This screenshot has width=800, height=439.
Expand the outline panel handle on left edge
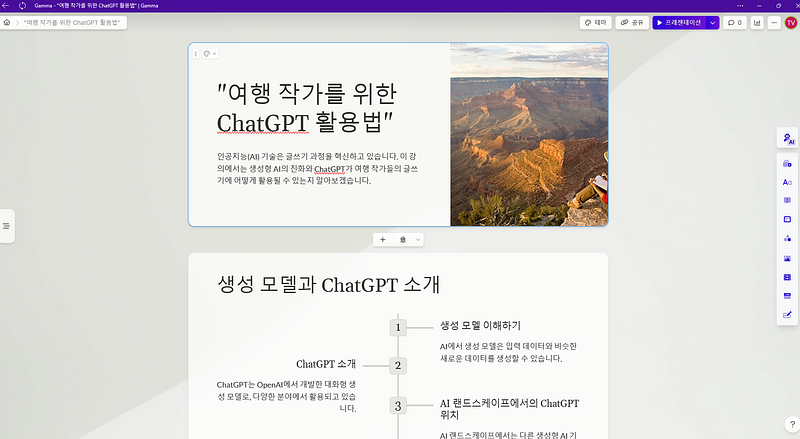click(7, 226)
